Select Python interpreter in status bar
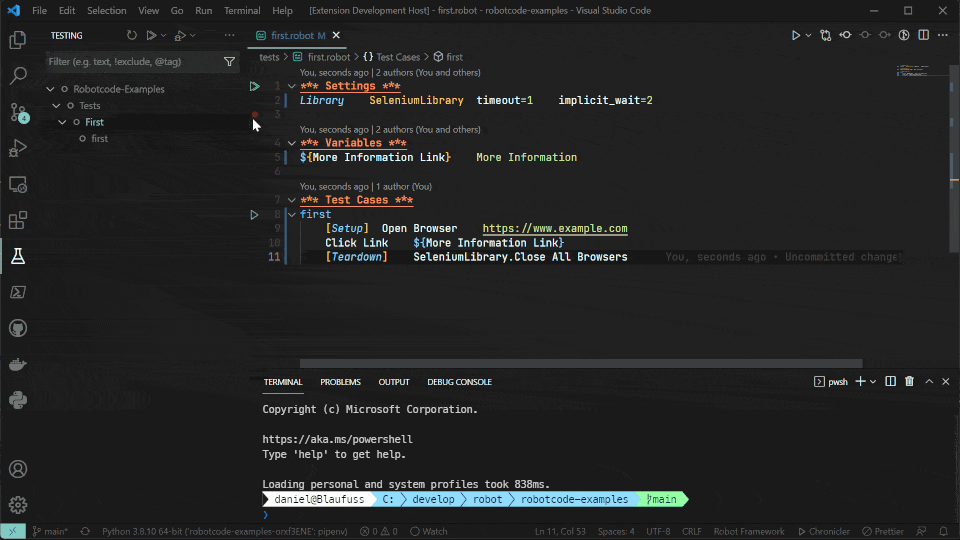Screen dimensions: 960x540 click(225, 531)
